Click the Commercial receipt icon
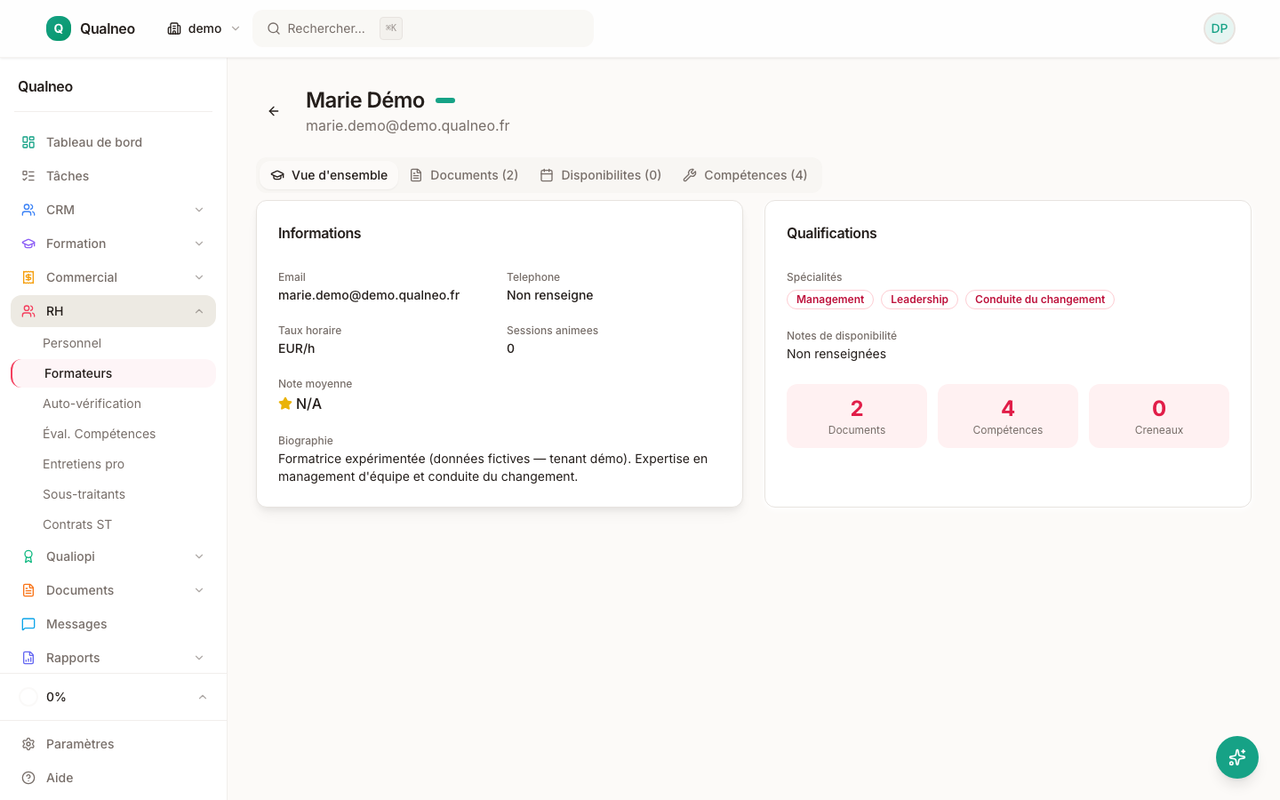This screenshot has width=1280, height=800. 28,277
